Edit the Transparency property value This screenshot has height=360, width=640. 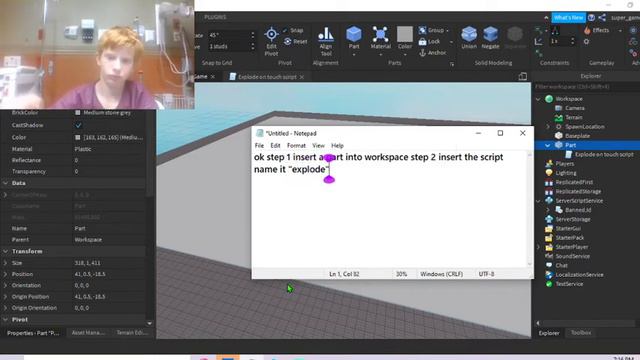pyautogui.click(x=109, y=172)
